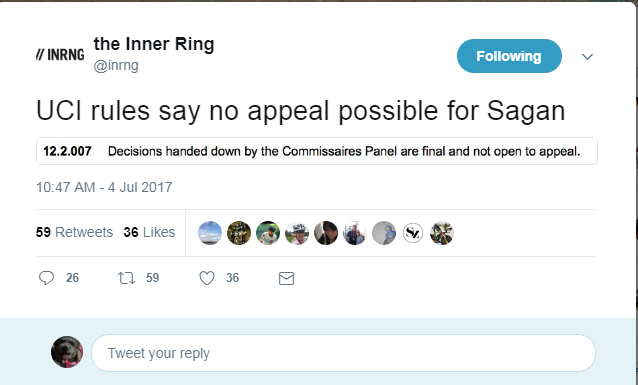Like the tweet with the heart icon
Screen dimensions: 638x385
coord(207,278)
